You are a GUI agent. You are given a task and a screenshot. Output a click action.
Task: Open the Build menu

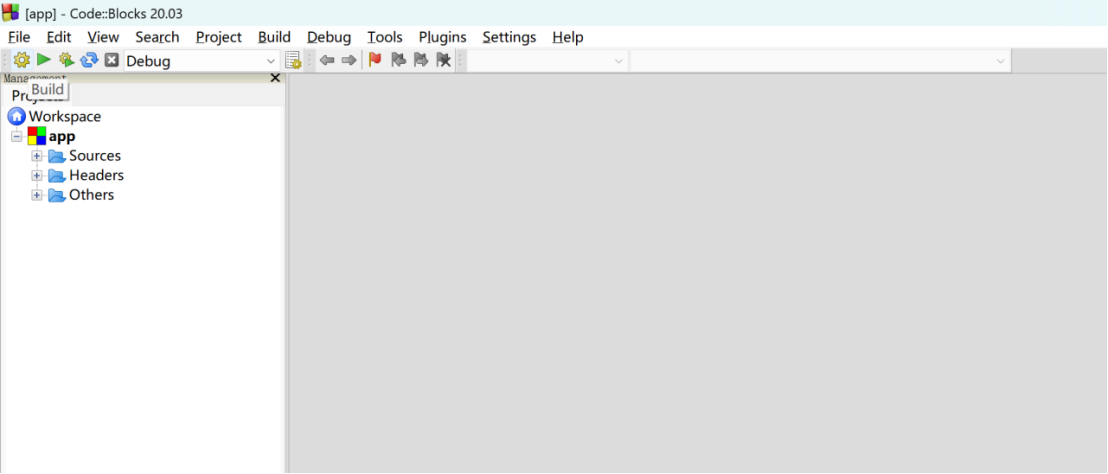tap(274, 37)
